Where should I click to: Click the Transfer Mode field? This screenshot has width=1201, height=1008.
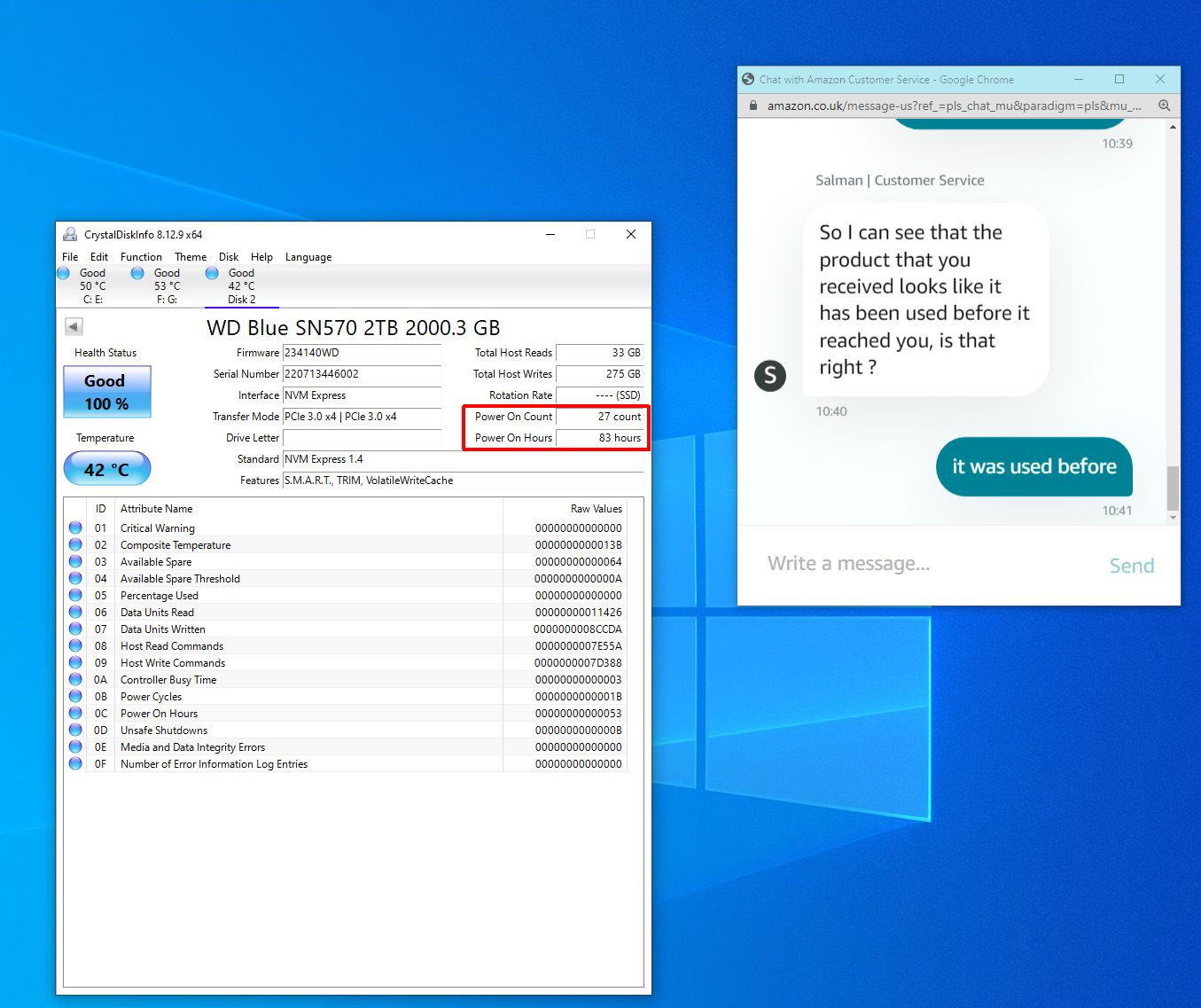(x=362, y=417)
